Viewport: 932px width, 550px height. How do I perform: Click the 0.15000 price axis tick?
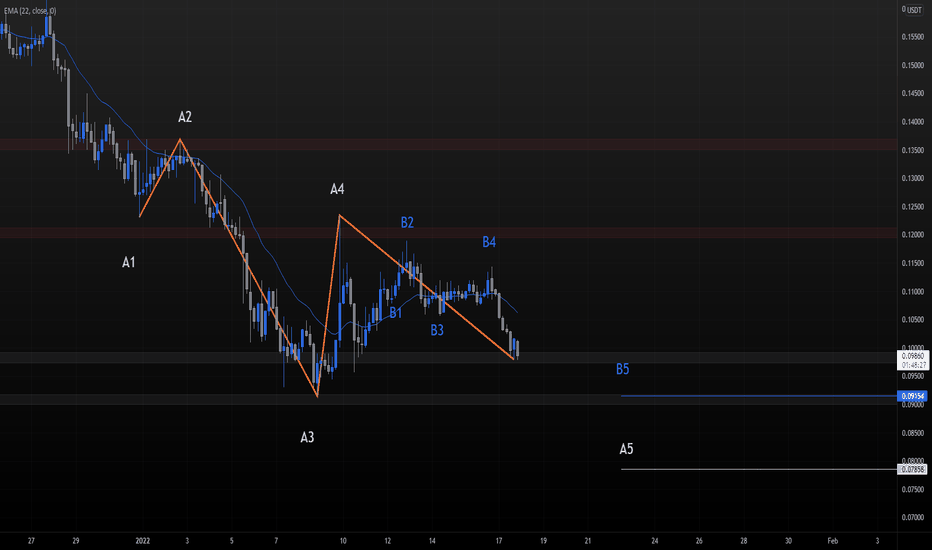(x=913, y=65)
